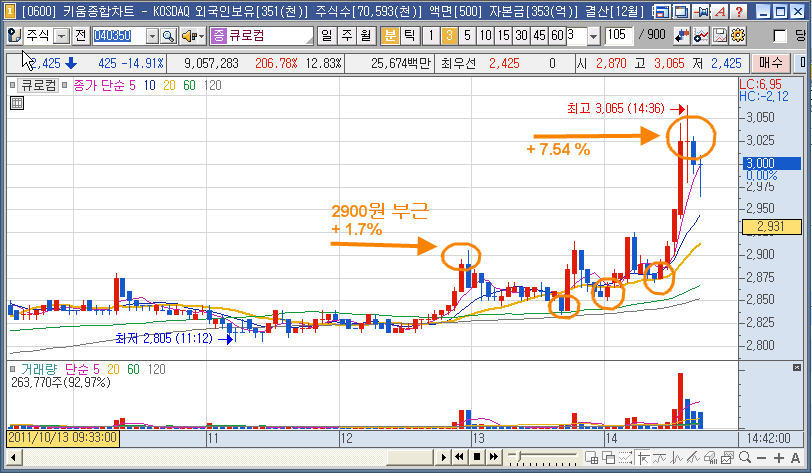Screen dimensions: 812x473
Task: Click the play forward button
Action: coord(443,457)
